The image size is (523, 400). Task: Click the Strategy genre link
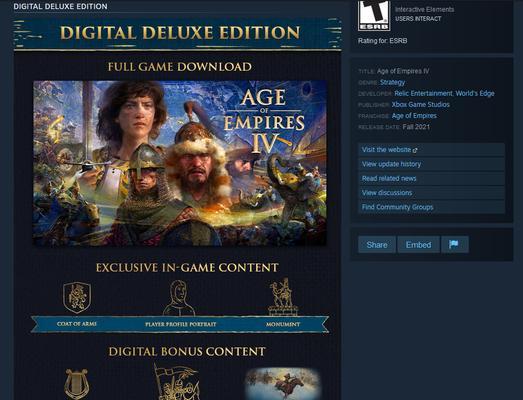click(x=392, y=82)
